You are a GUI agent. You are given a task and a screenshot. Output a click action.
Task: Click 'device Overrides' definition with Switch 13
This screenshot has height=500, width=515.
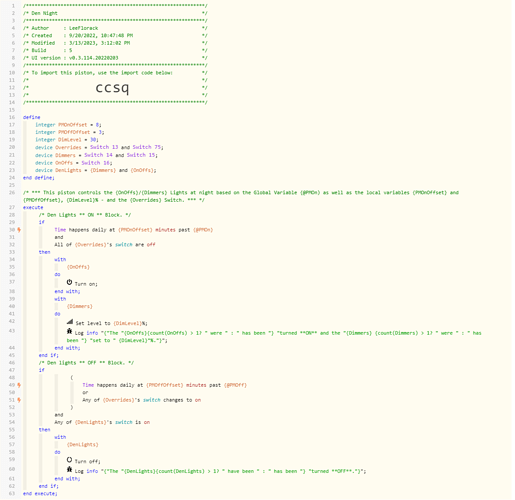coord(99,147)
